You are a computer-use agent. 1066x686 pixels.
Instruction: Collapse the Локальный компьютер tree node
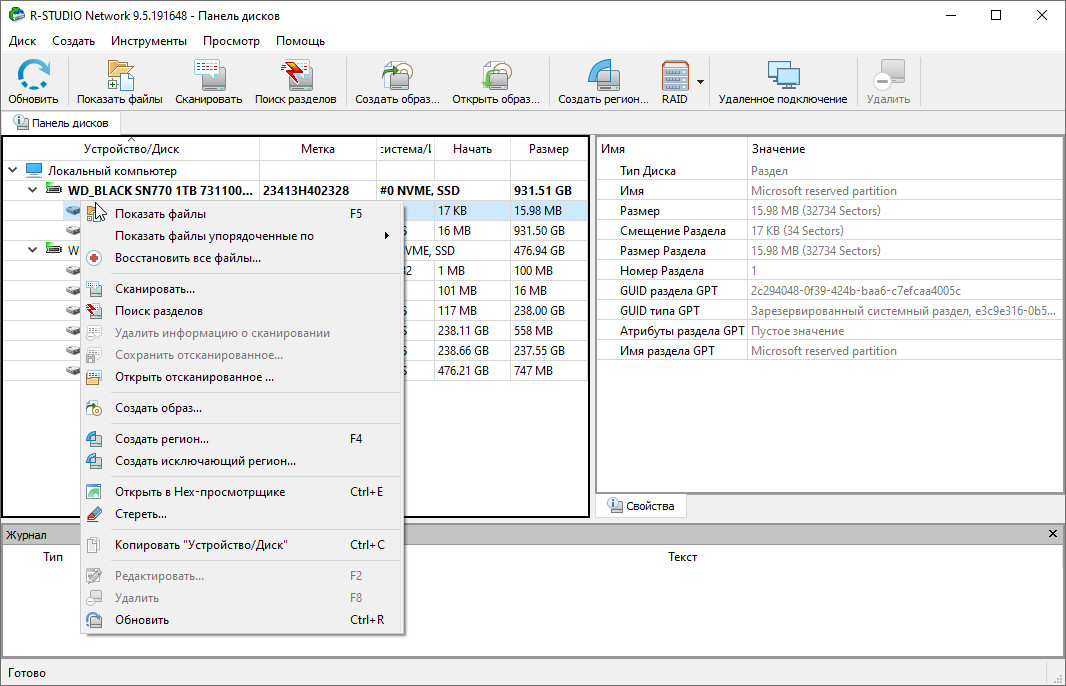click(13, 171)
